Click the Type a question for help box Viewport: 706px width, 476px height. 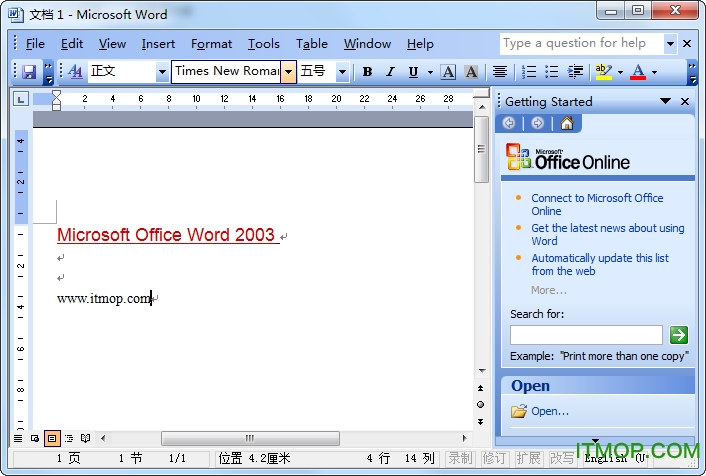pos(581,44)
